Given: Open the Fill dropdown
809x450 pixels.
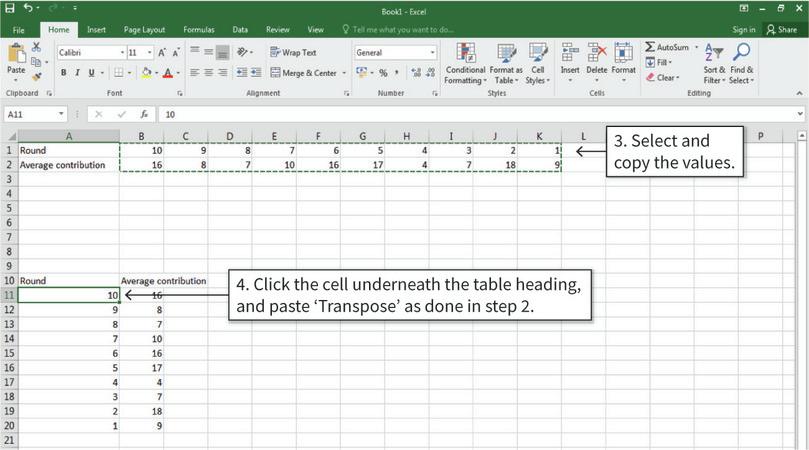Looking at the screenshot, I should coord(659,62).
